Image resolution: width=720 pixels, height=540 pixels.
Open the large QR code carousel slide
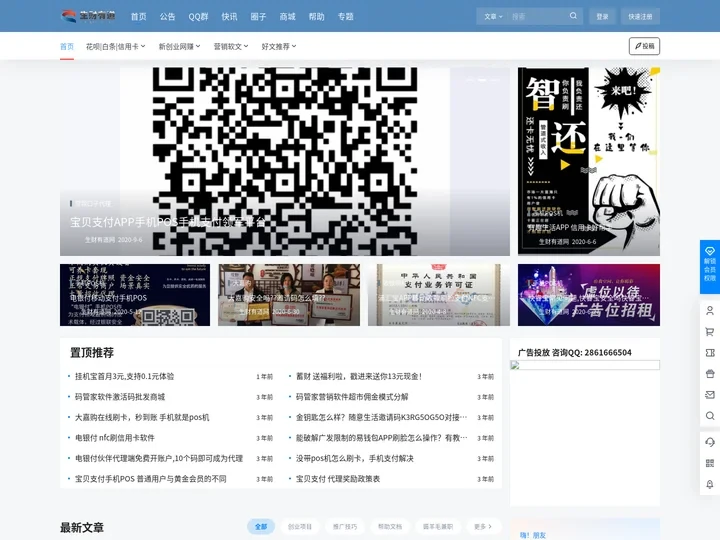click(x=285, y=161)
